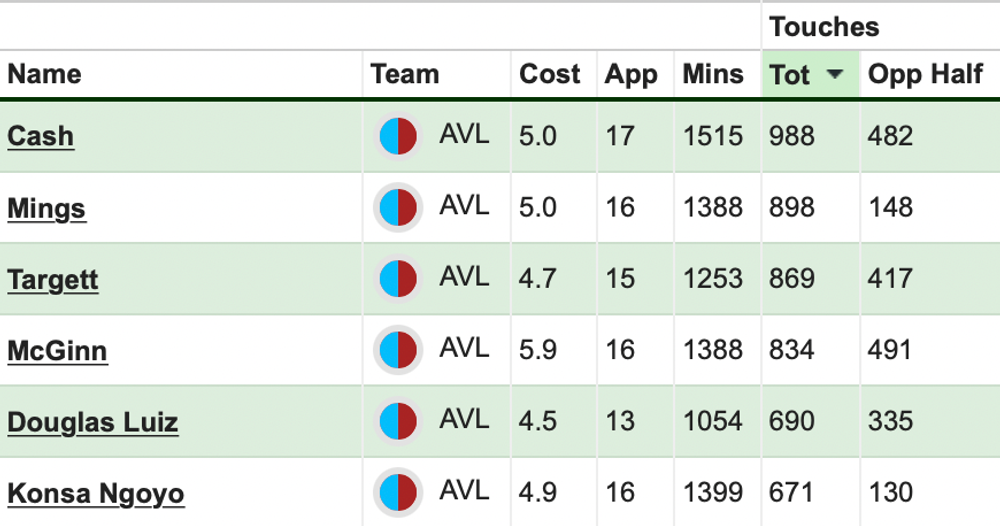Click Konsa Ngoyo's team badge icon

coord(398,494)
